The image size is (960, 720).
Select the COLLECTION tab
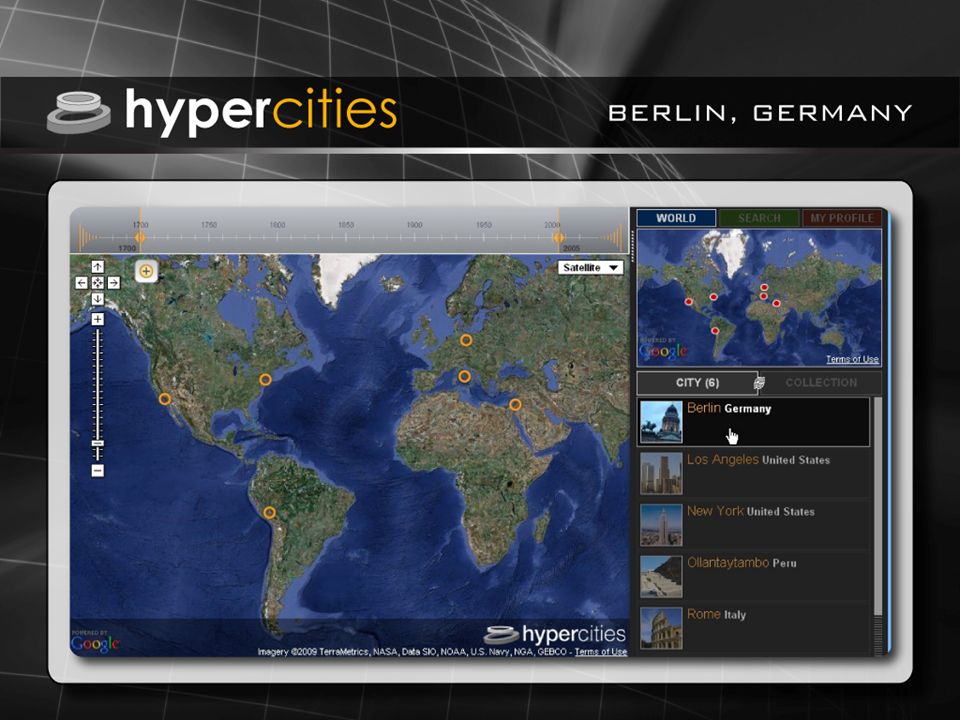821,383
